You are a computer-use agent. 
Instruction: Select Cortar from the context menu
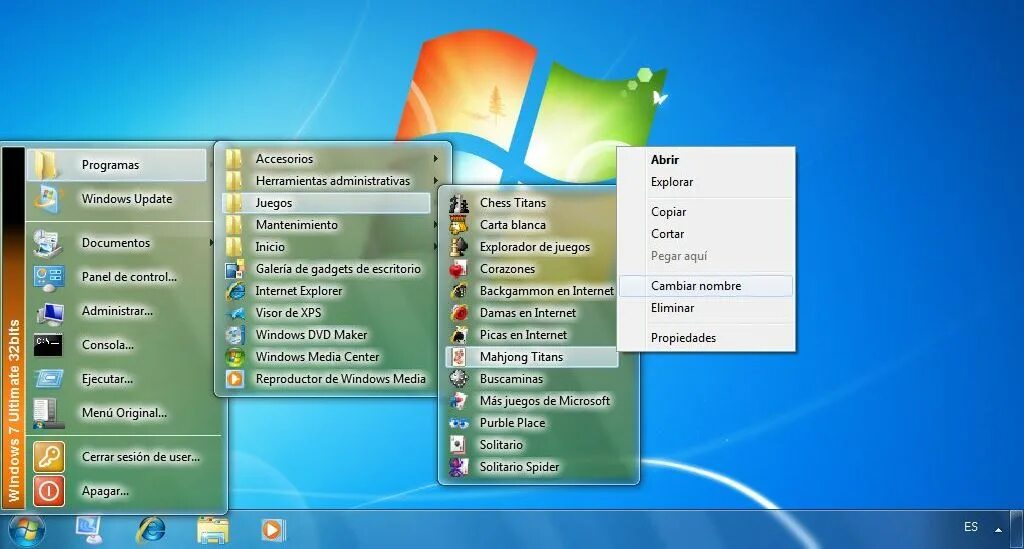[706, 234]
